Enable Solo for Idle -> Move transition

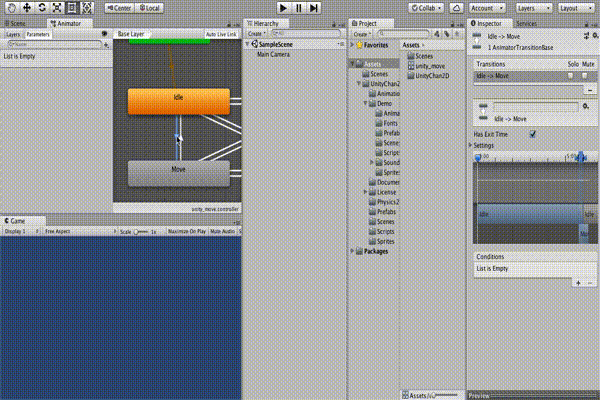(x=571, y=76)
